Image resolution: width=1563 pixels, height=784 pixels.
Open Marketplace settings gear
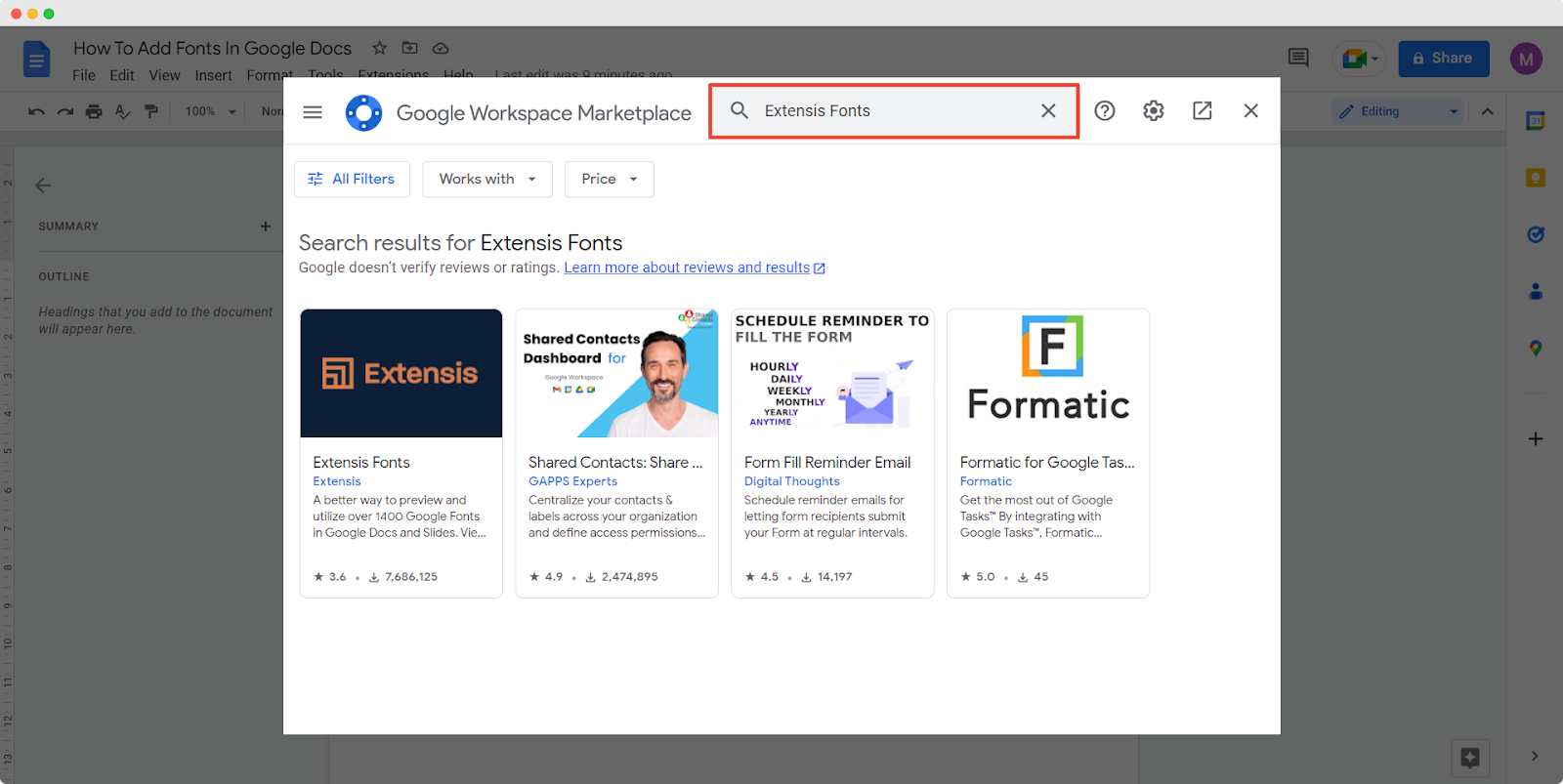click(x=1154, y=110)
